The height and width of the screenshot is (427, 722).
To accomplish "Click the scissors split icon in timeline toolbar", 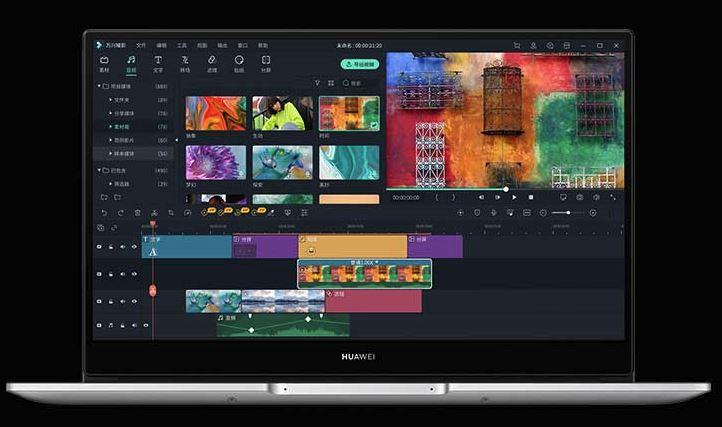I will click(154, 213).
